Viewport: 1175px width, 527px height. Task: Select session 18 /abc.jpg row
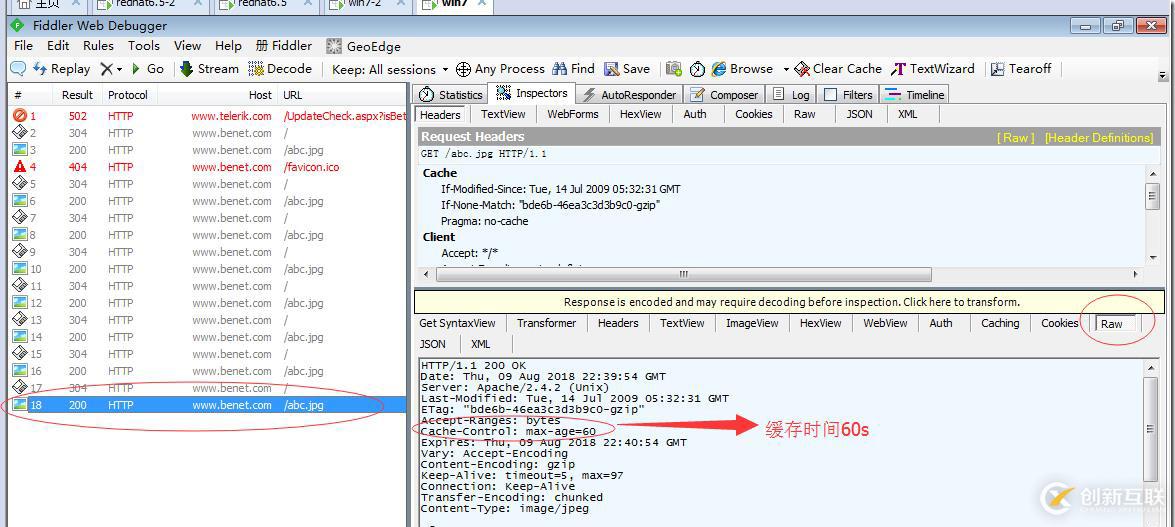coord(208,405)
